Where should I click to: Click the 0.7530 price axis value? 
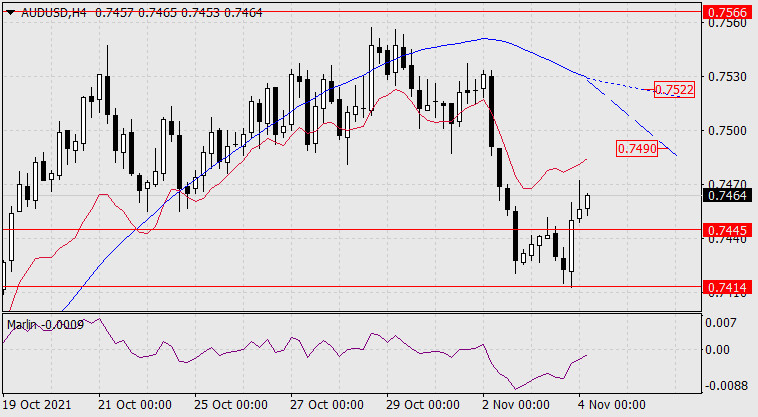point(728,76)
